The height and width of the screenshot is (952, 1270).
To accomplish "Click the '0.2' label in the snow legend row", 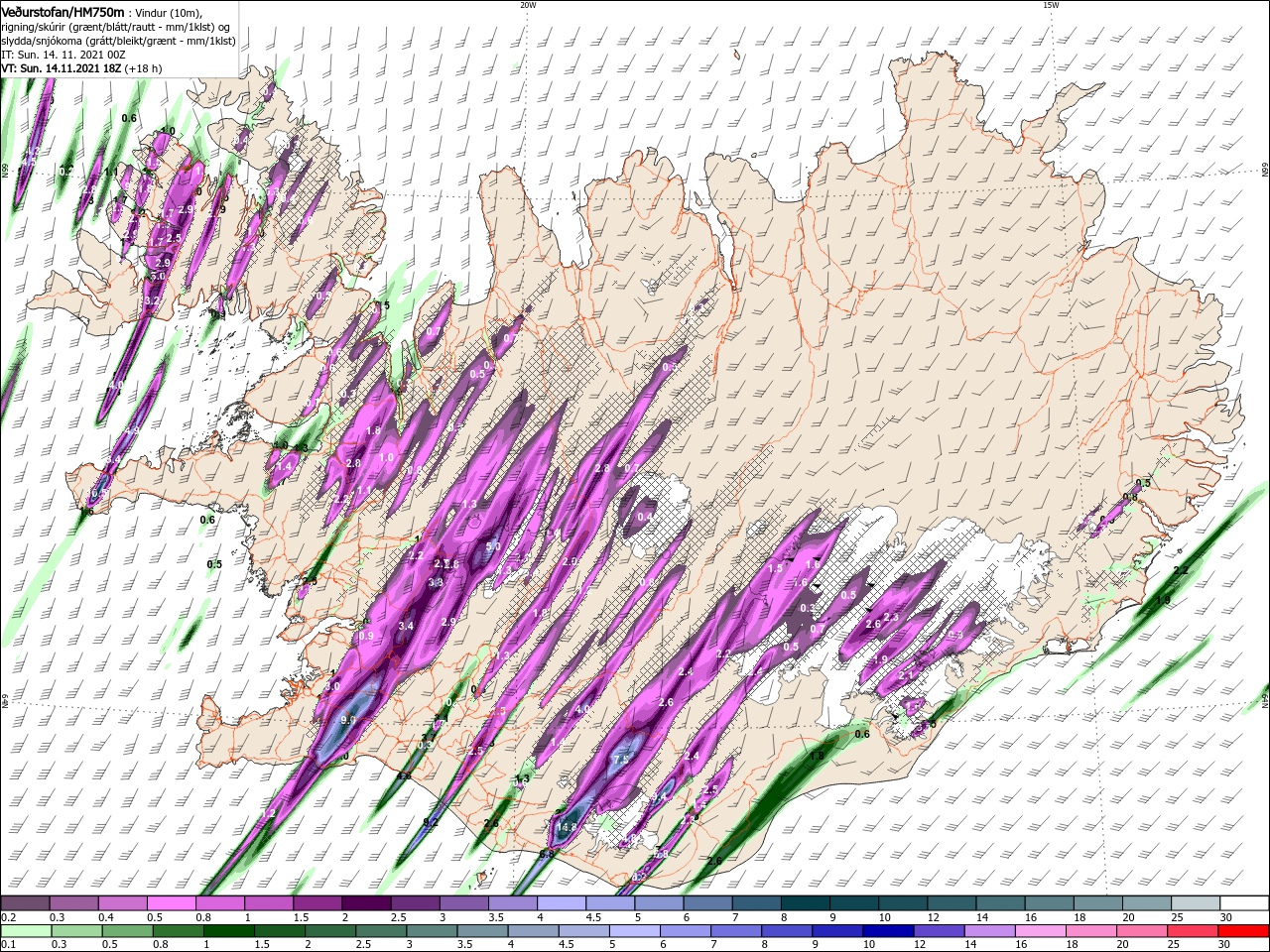I will [8, 917].
